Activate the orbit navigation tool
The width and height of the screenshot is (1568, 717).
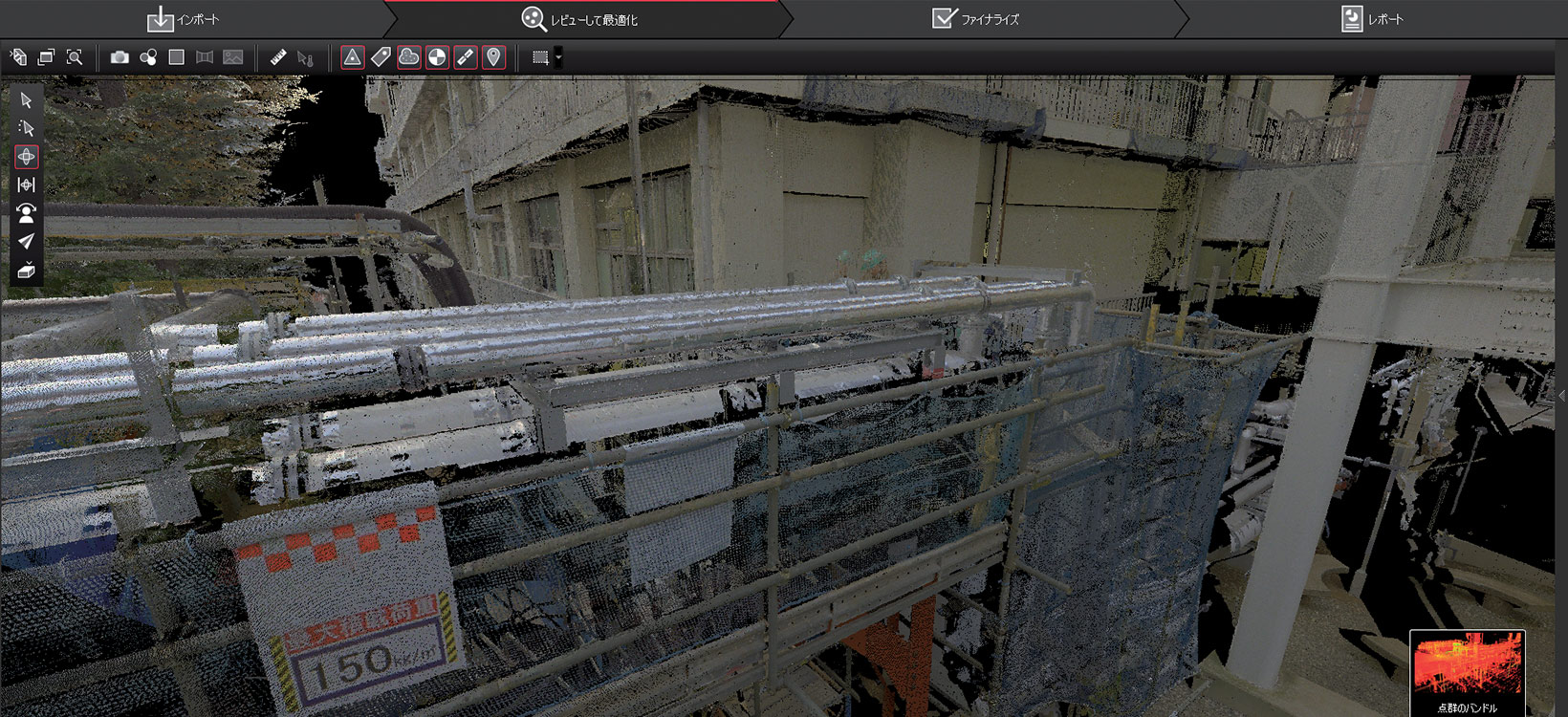pyautogui.click(x=26, y=157)
